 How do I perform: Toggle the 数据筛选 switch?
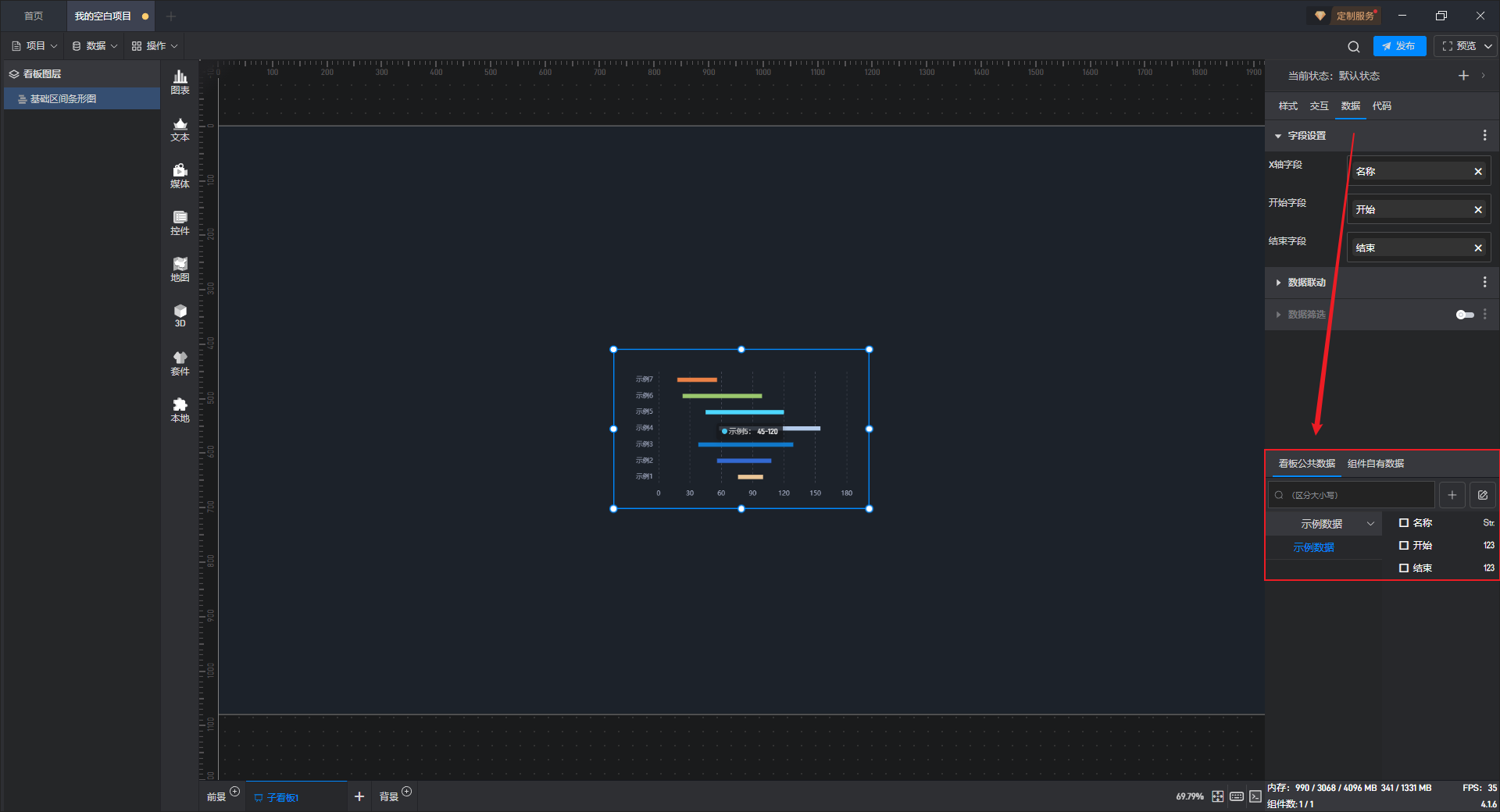click(x=1464, y=315)
